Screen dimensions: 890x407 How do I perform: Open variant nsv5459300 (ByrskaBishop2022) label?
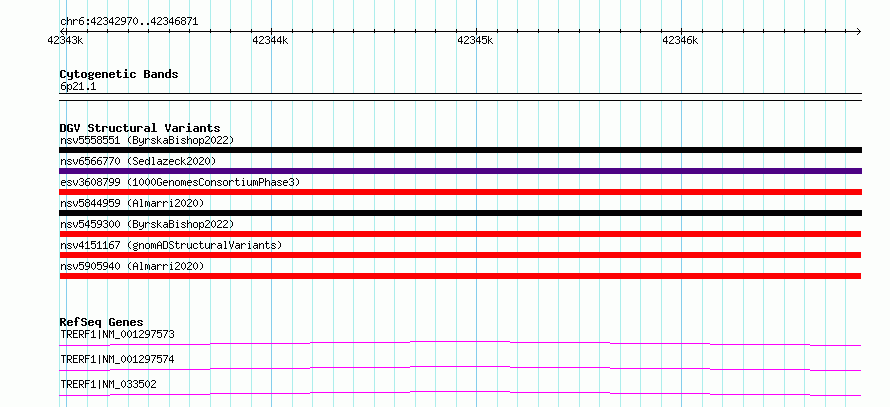147,224
